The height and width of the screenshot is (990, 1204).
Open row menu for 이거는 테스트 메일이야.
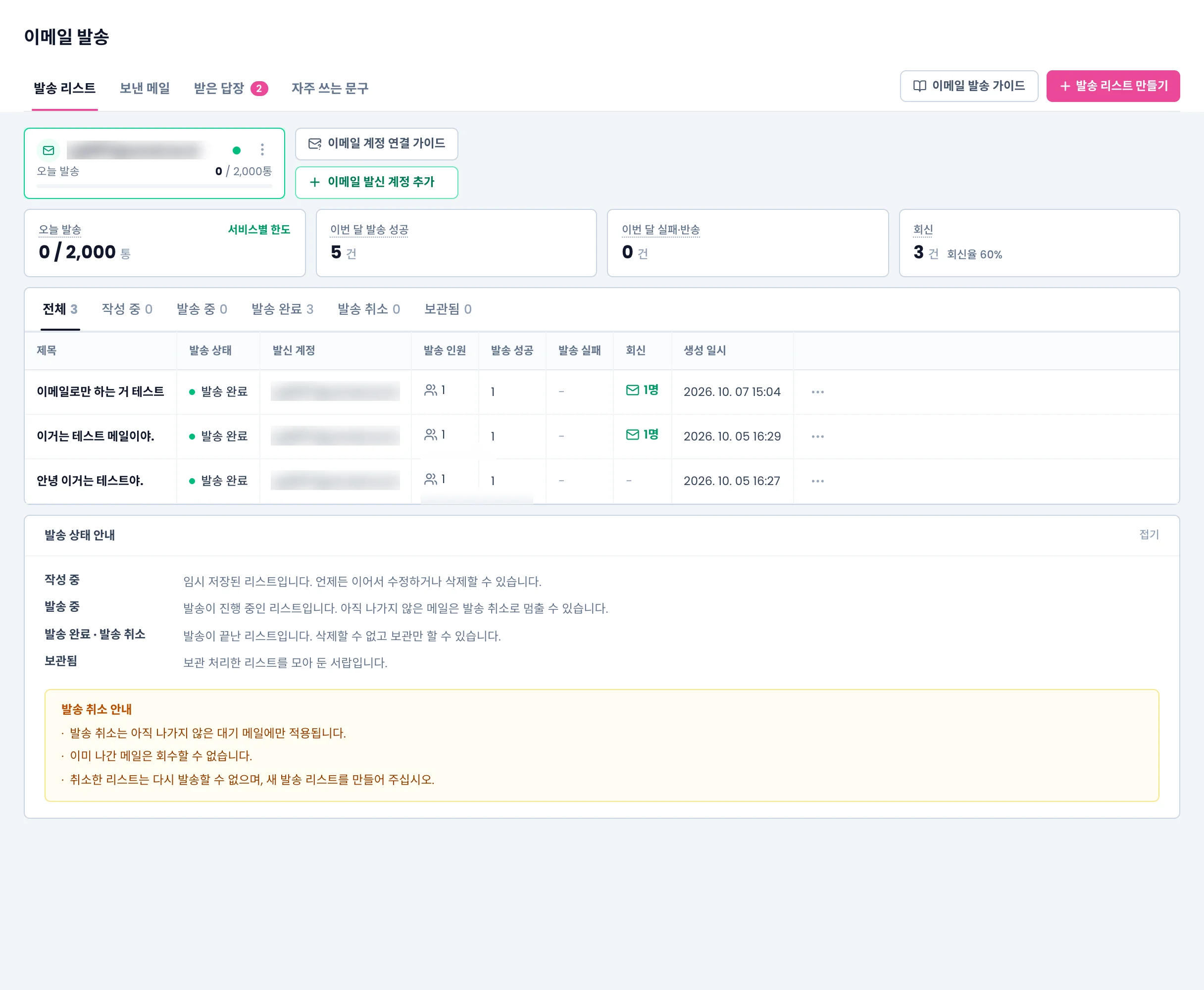click(818, 437)
